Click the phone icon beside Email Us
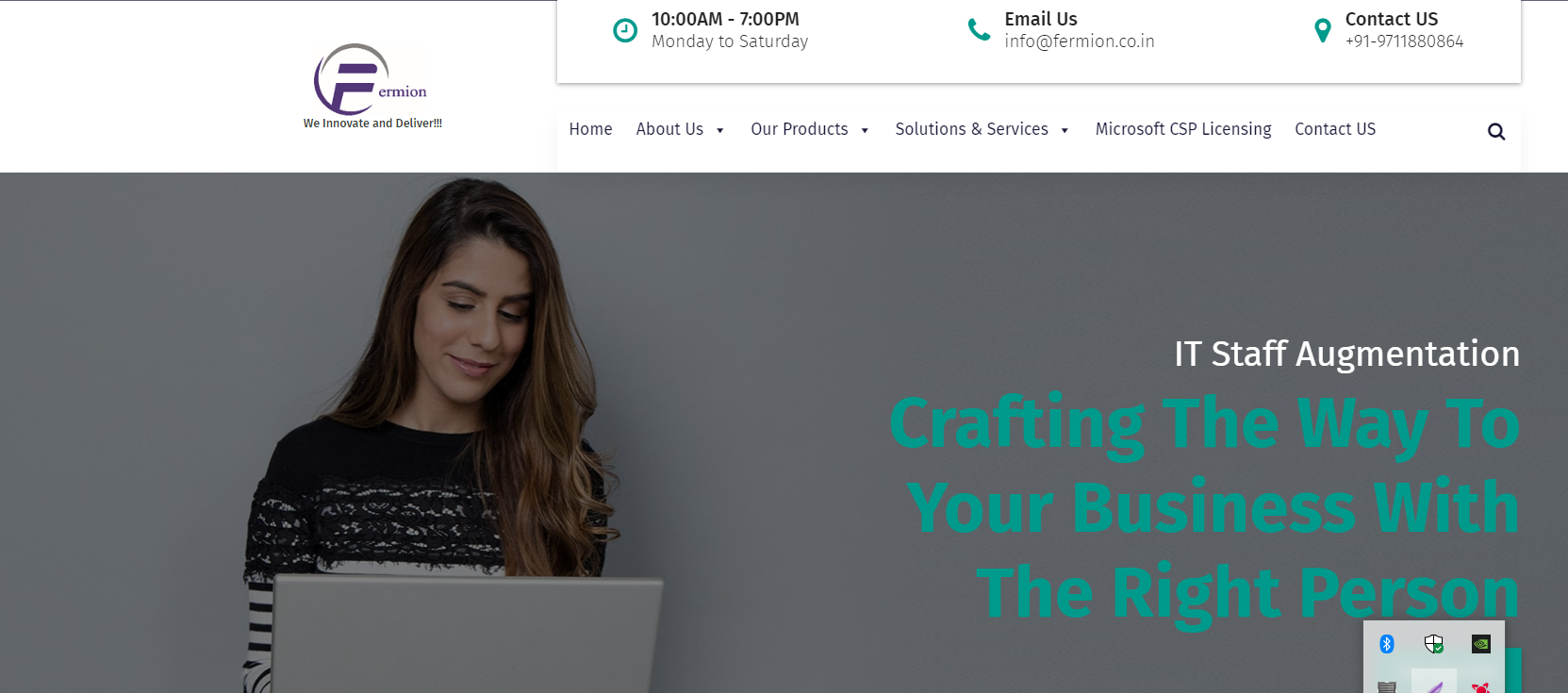 click(979, 30)
